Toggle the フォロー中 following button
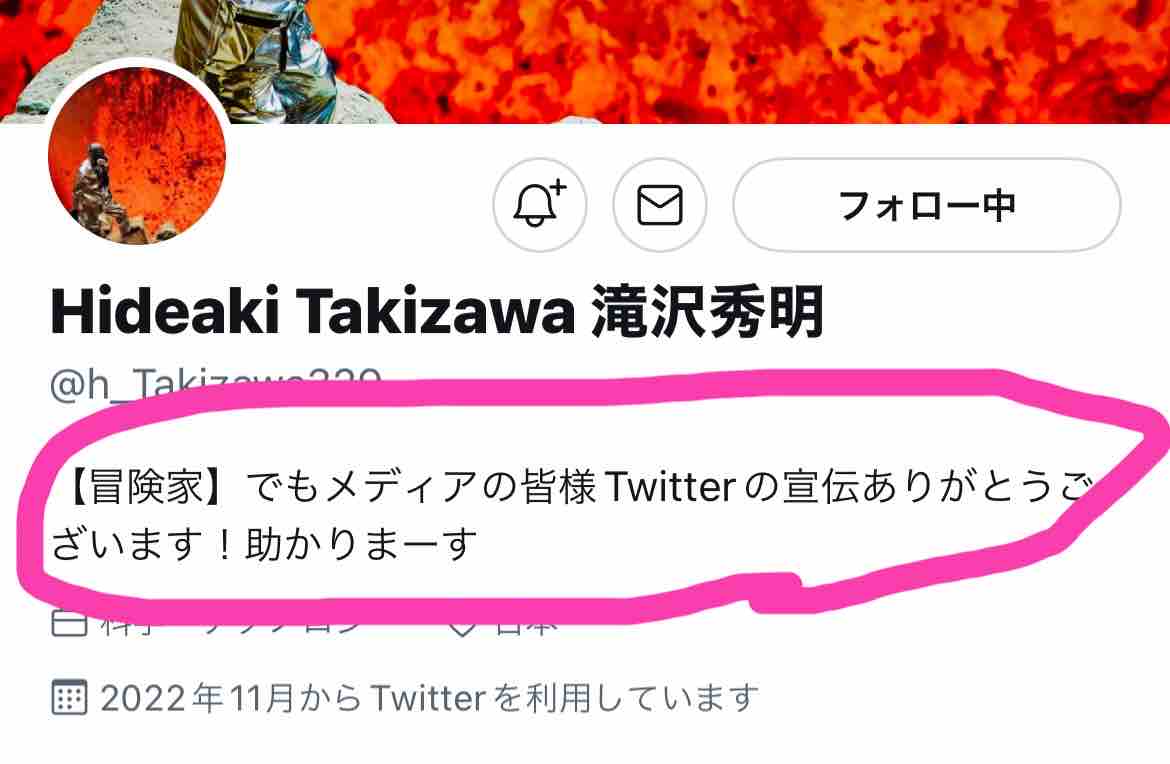The height and width of the screenshot is (764, 1170). click(927, 204)
